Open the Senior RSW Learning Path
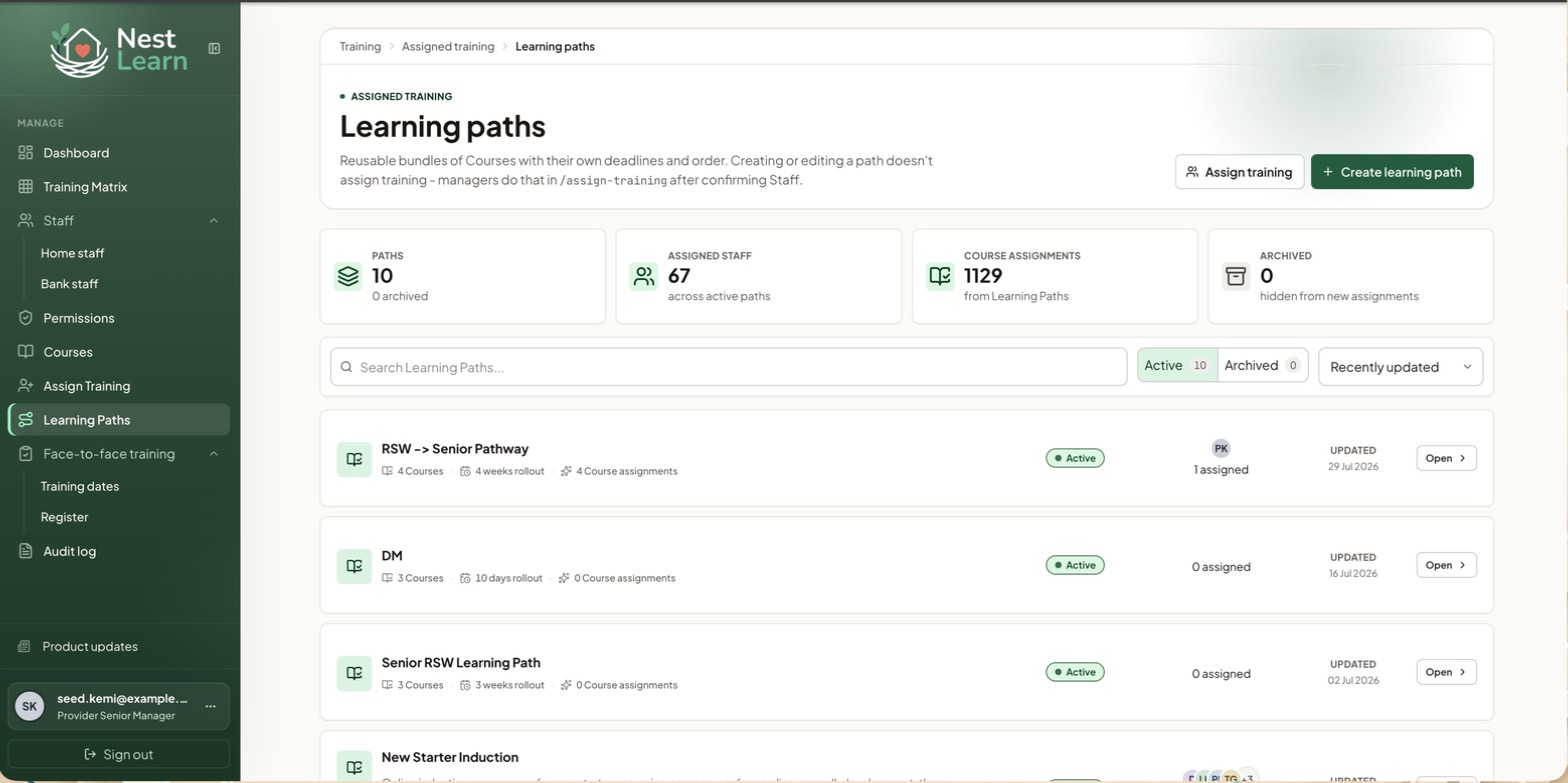 1446,672
